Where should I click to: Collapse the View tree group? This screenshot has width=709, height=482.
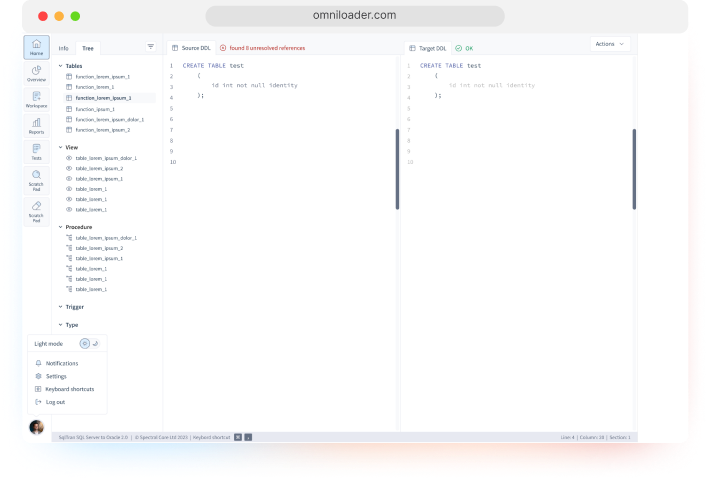tap(61, 147)
